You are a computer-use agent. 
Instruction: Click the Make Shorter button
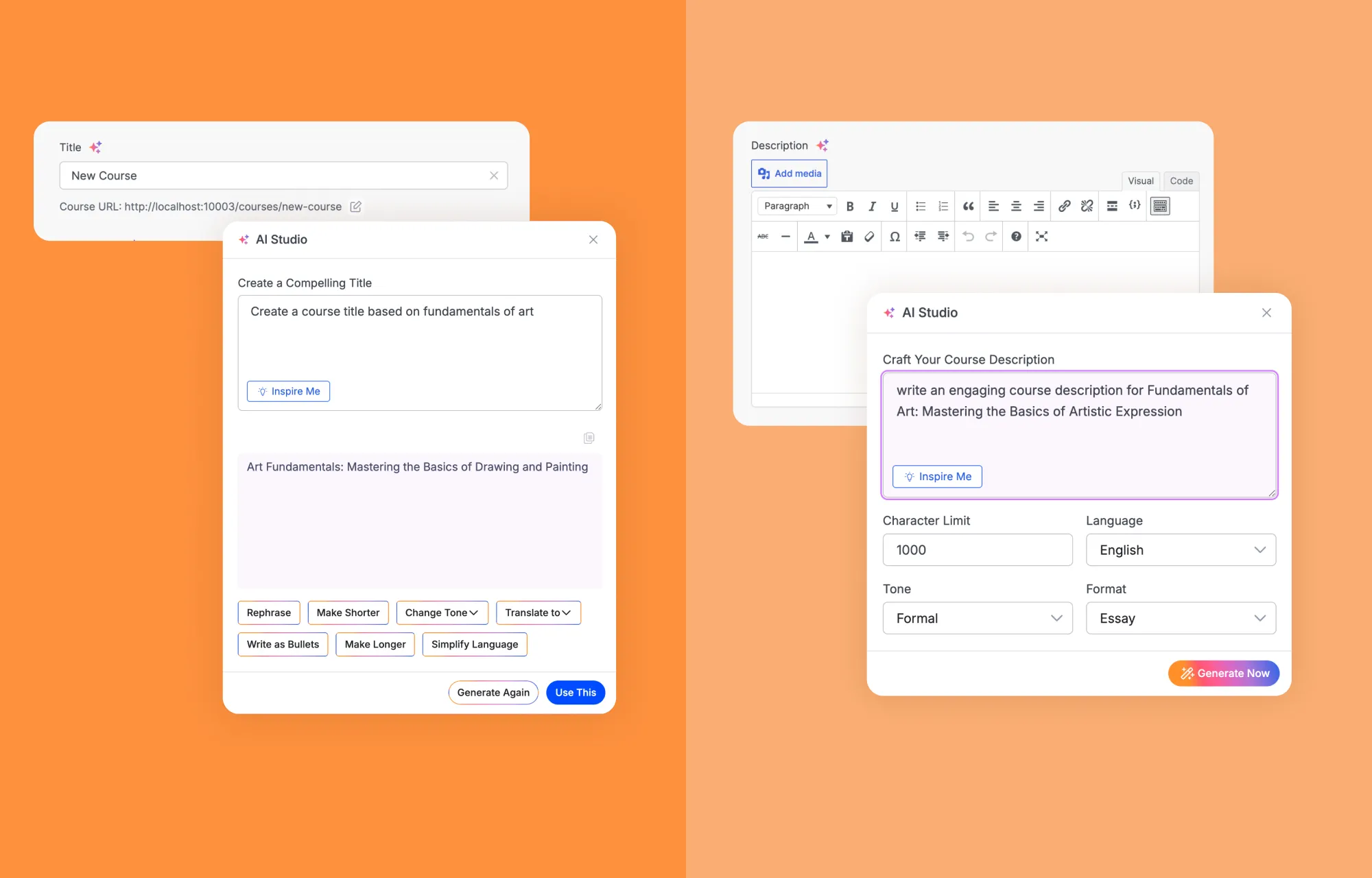point(348,613)
